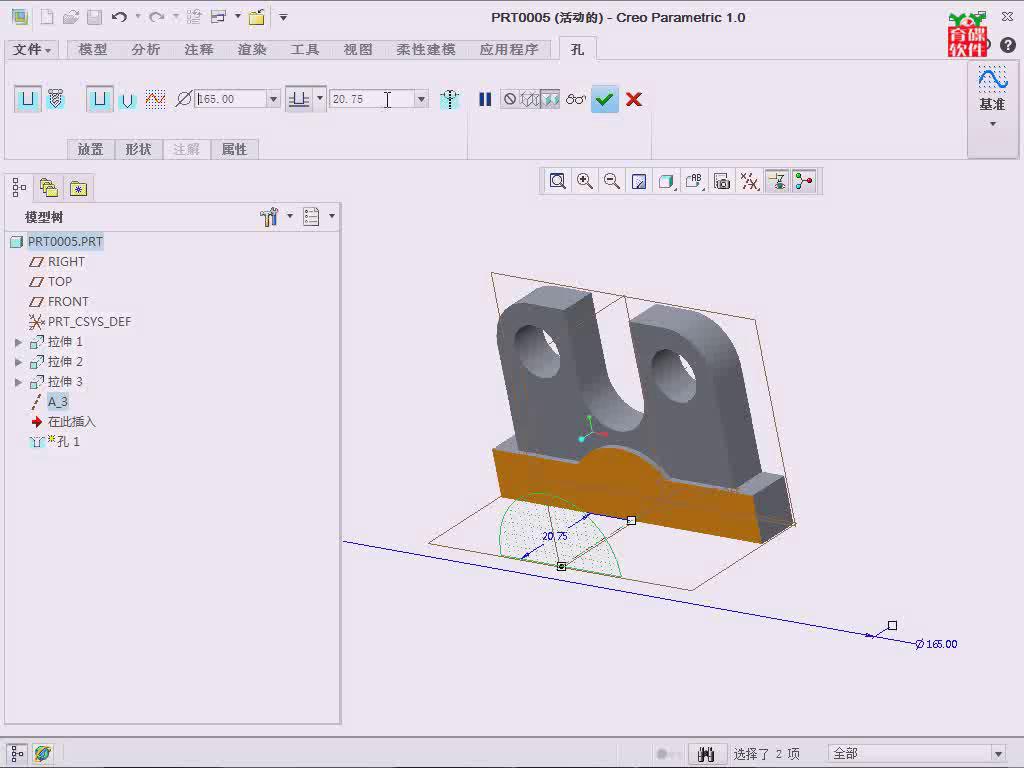This screenshot has width=1024, height=768.
Task: Click the 20.75 dimension in the model
Action: click(555, 536)
